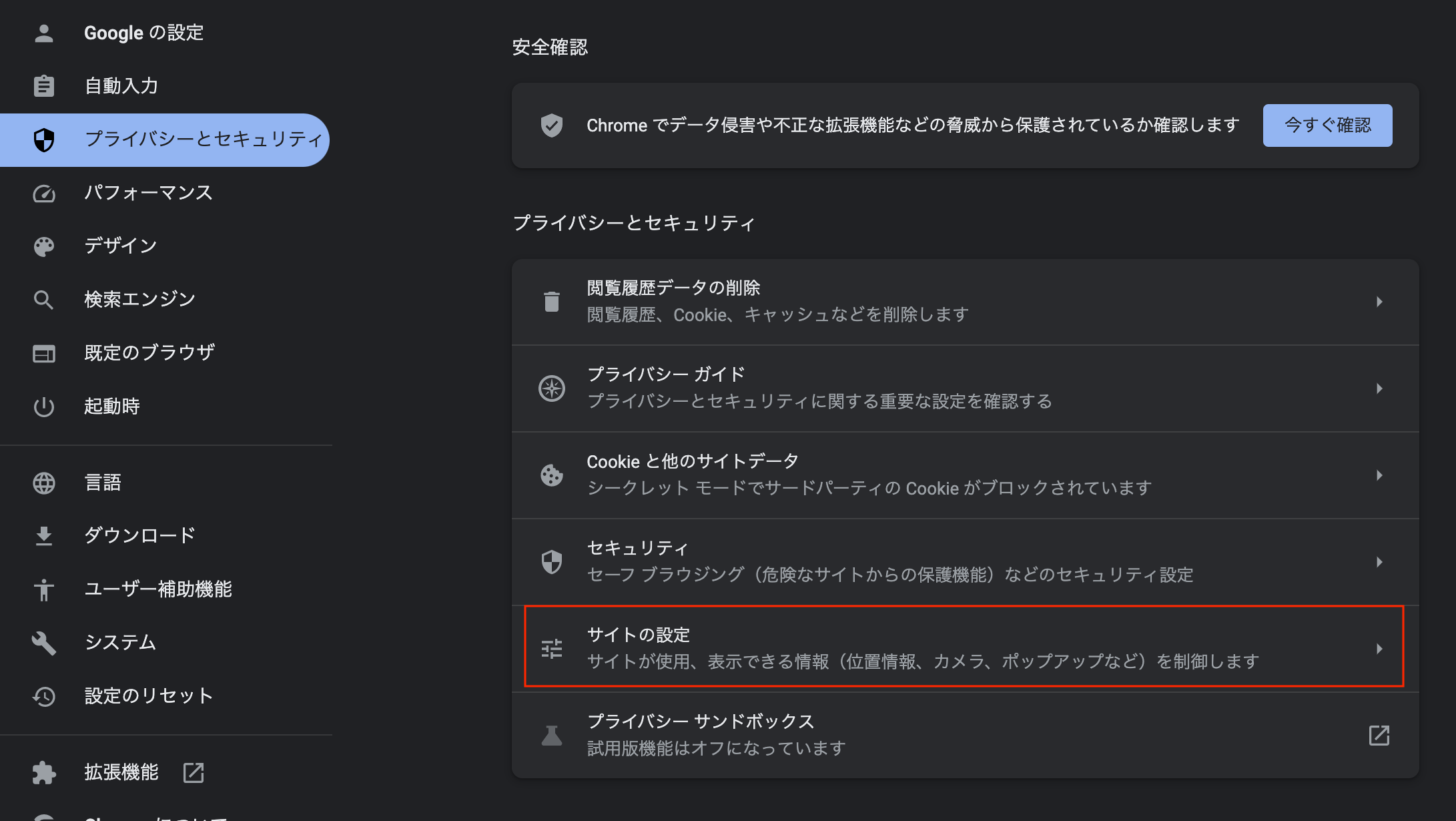Click the trash icon beside 閲覧履歴データの削除
This screenshot has height=821, width=1456.
552,302
